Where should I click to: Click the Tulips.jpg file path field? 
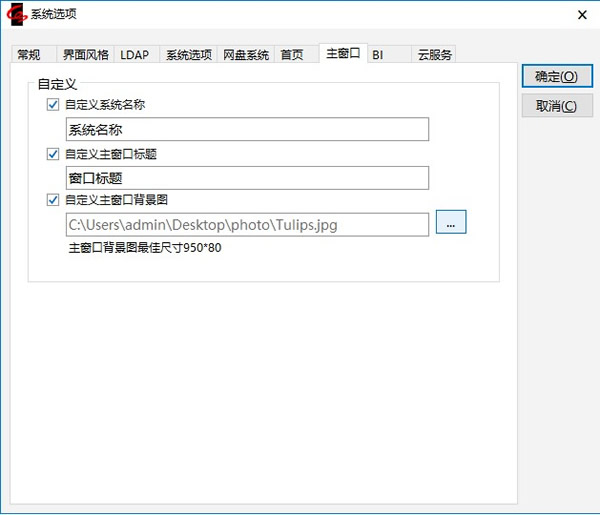(x=246, y=225)
